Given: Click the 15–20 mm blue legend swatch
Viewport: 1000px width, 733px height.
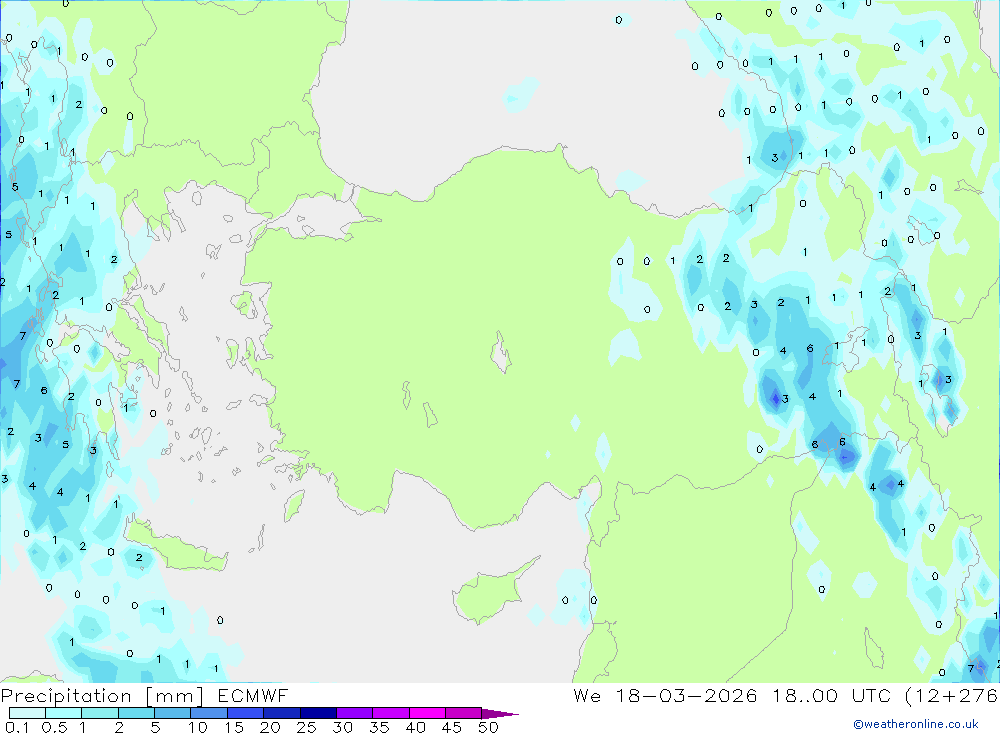Looking at the screenshot, I should 246,713.
